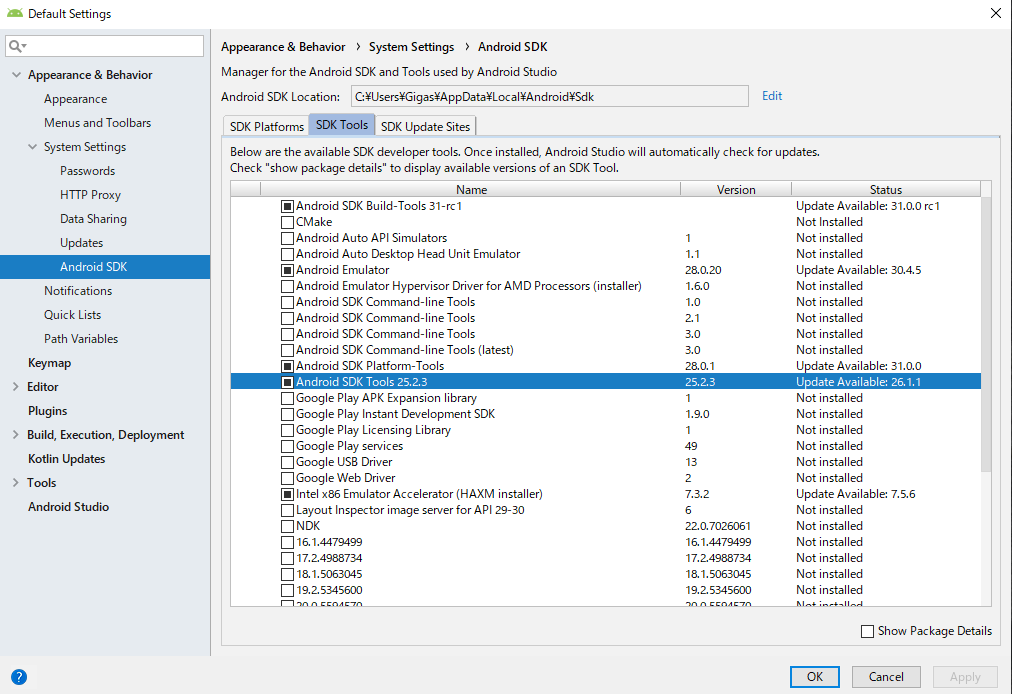Select Google Play Licensing Library row
Screen dimensions: 1012x694
coord(605,430)
